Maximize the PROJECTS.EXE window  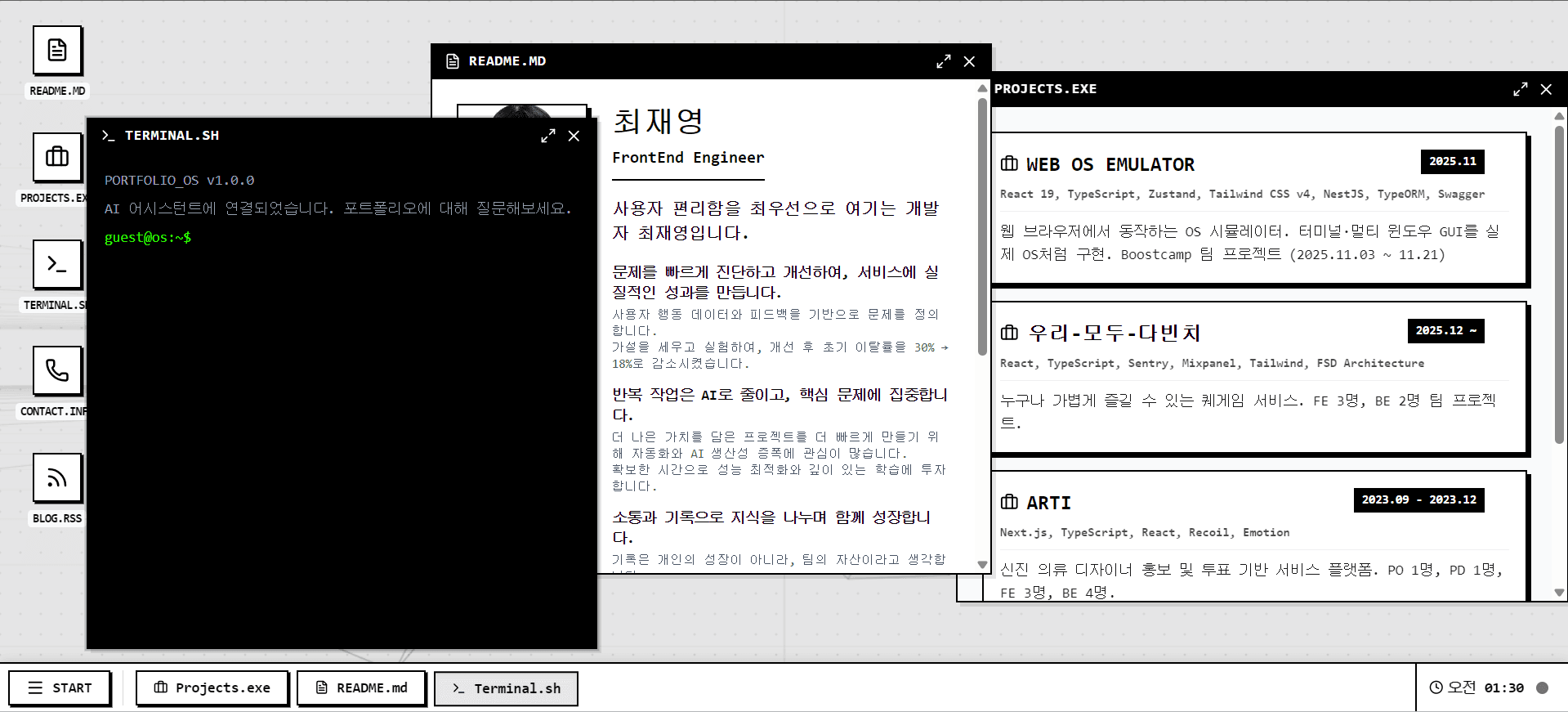coord(1521,89)
